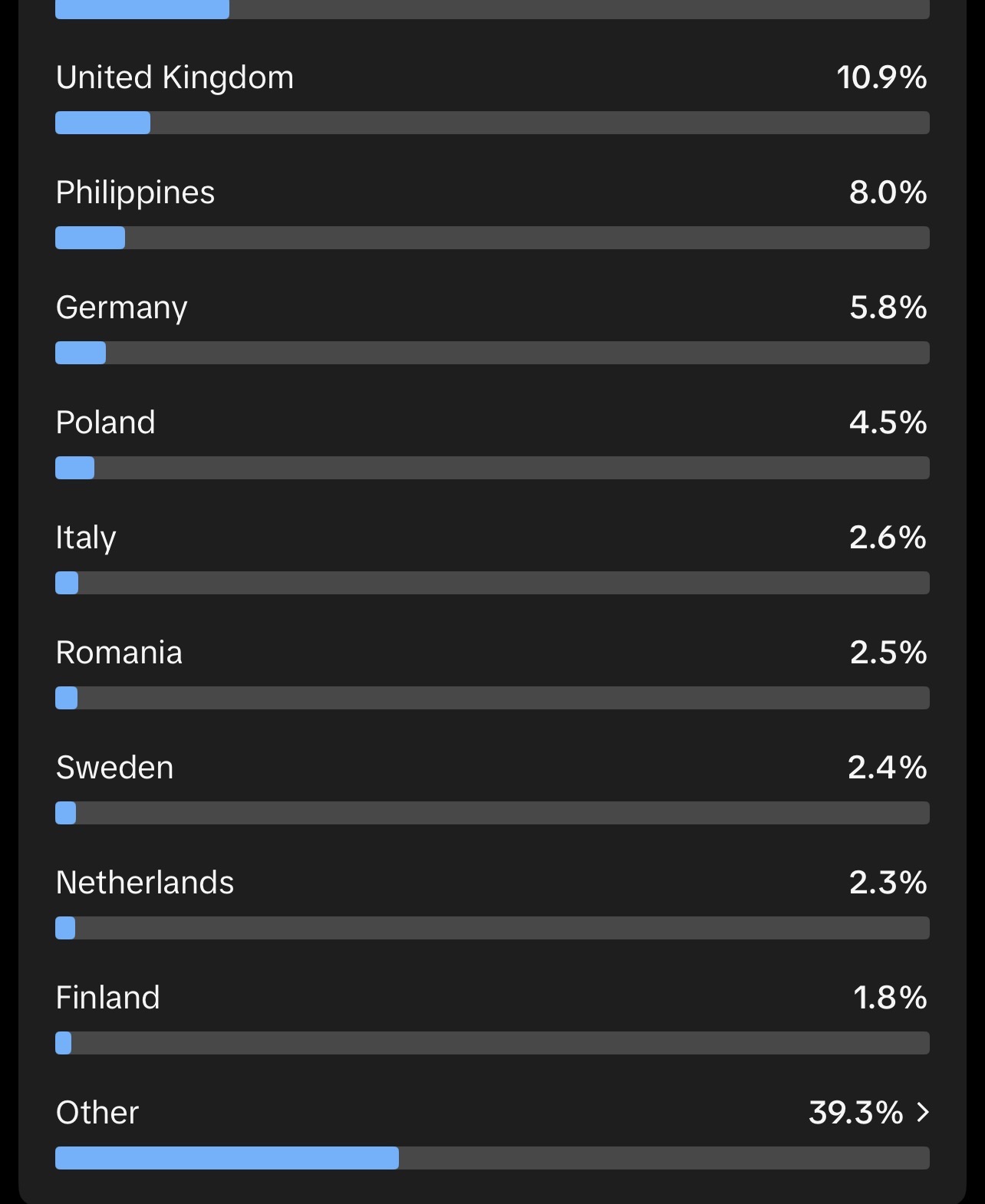Tap the Philippines 8.0% value

tap(888, 192)
